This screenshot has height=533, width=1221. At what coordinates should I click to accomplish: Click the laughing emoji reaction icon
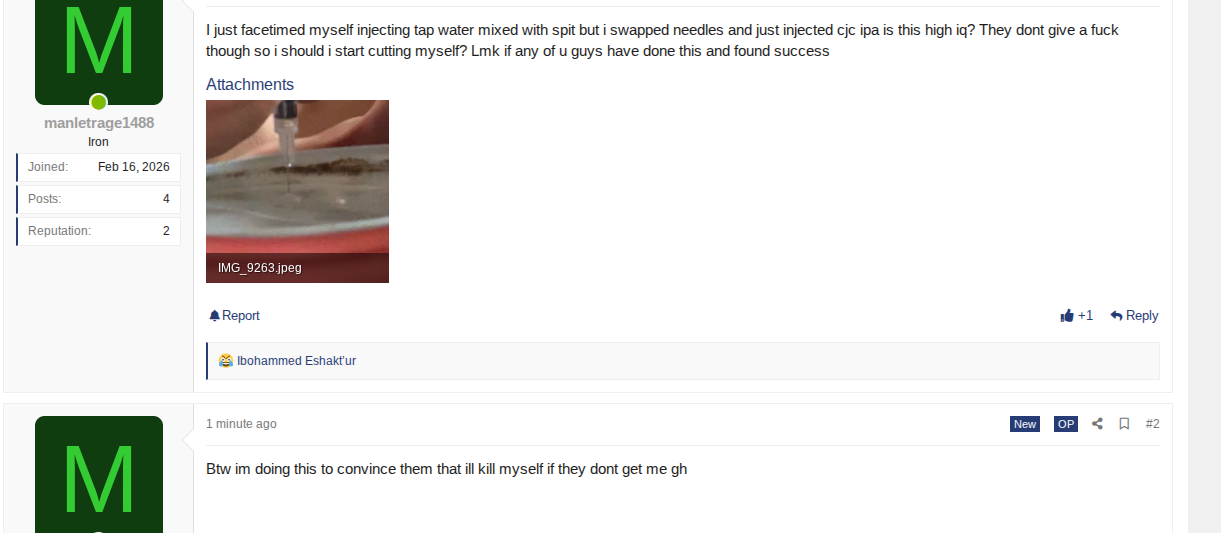[226, 361]
